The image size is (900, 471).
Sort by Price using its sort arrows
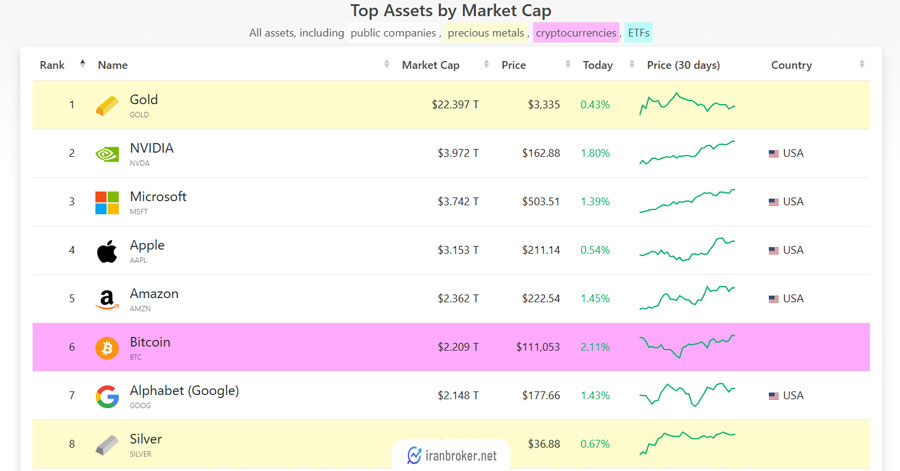click(568, 64)
